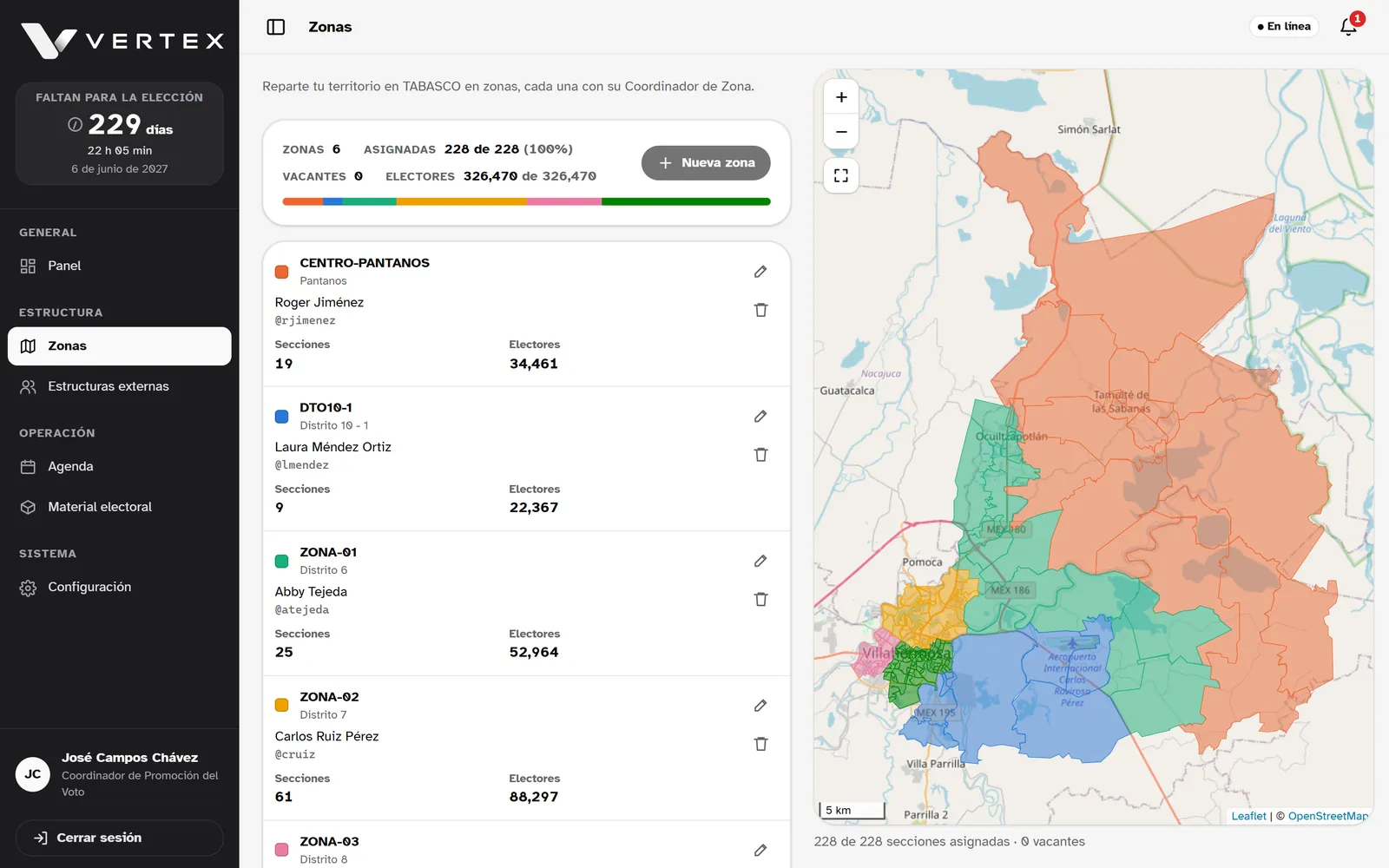Delete the ZONA-02 zone
Image resolution: width=1389 pixels, height=868 pixels.
760,744
